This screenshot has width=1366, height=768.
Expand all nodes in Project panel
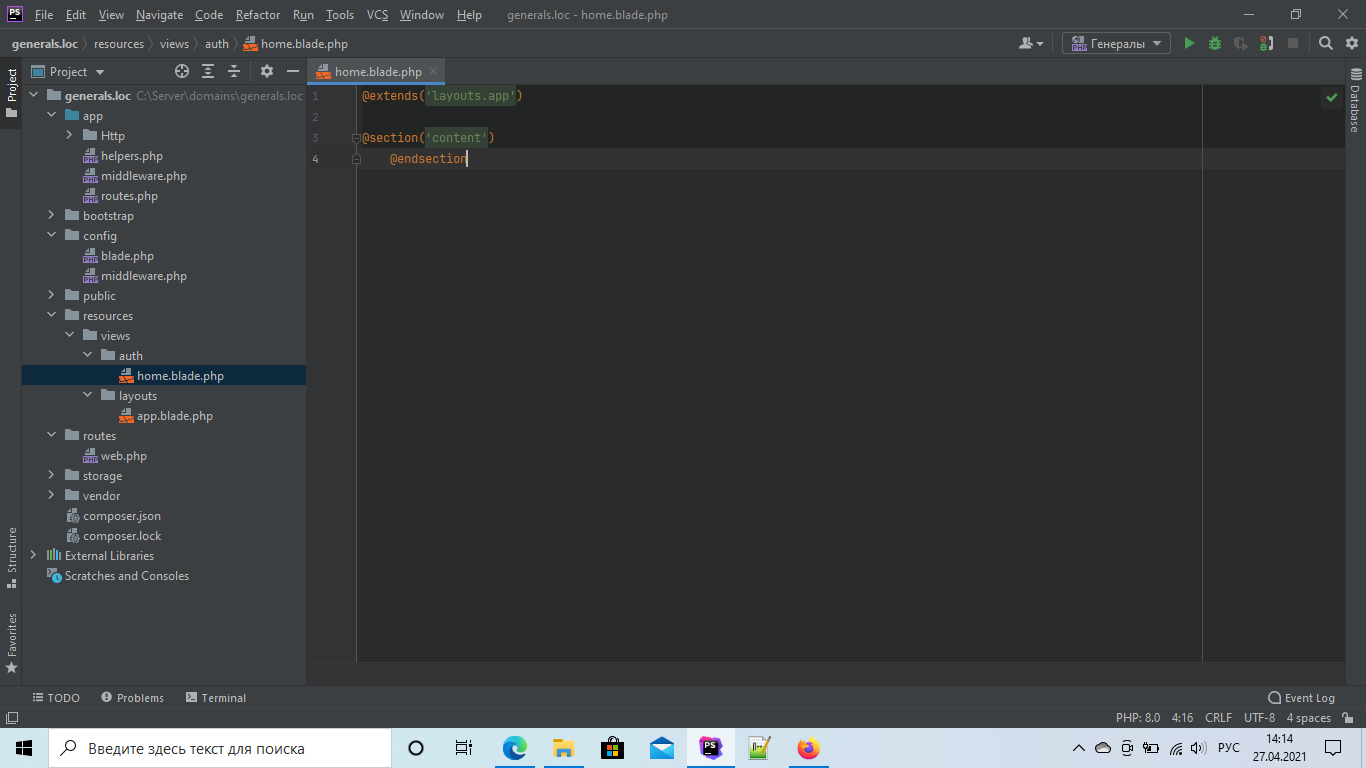point(208,71)
